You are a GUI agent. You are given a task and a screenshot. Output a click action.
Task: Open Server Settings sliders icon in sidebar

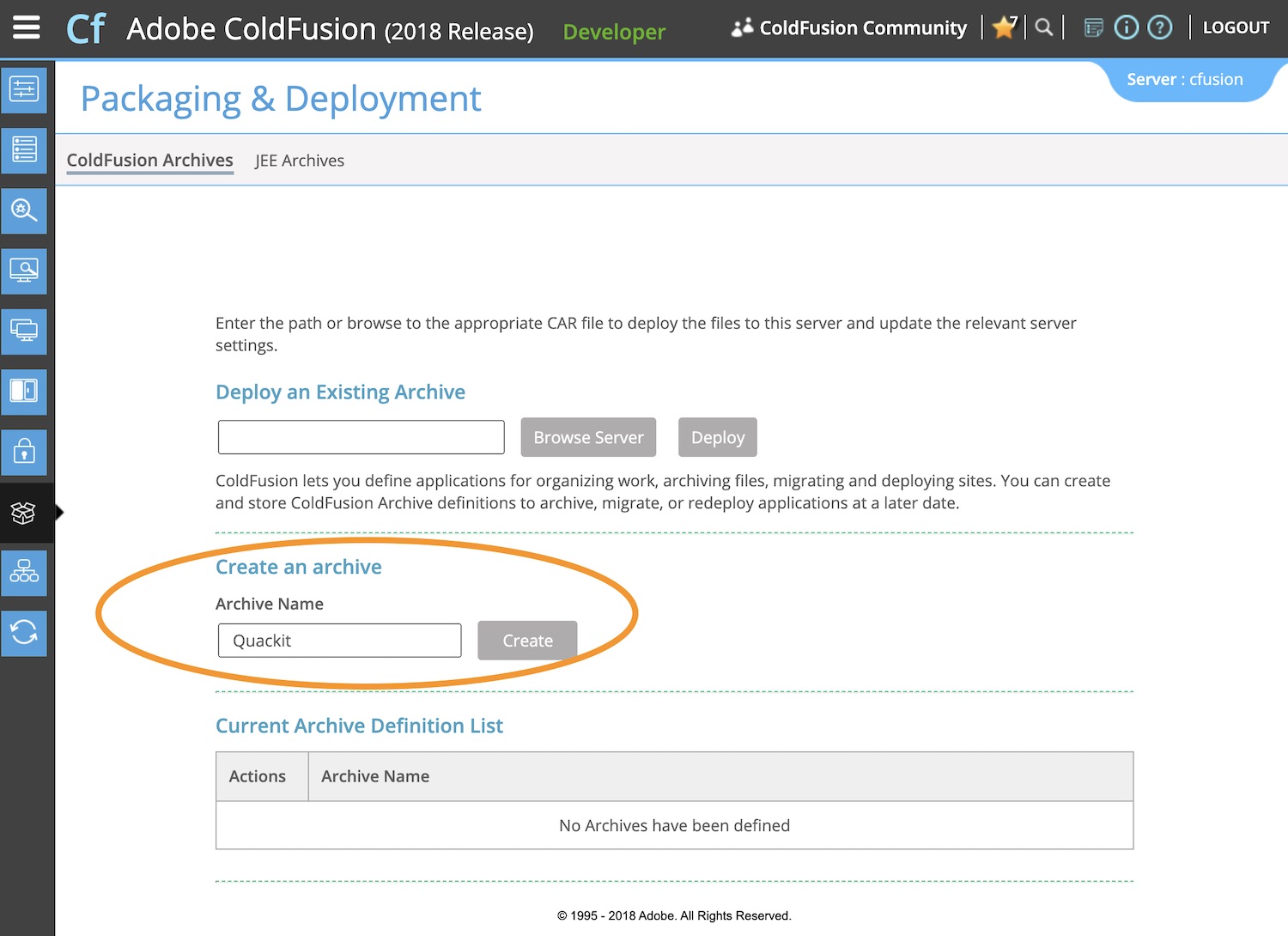coord(24,89)
